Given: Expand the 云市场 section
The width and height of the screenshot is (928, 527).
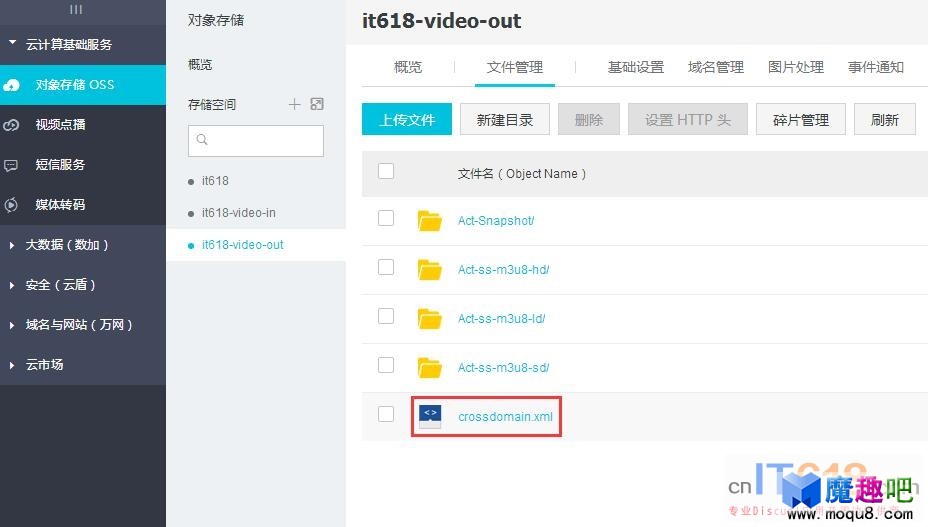Looking at the screenshot, I should 11,365.
